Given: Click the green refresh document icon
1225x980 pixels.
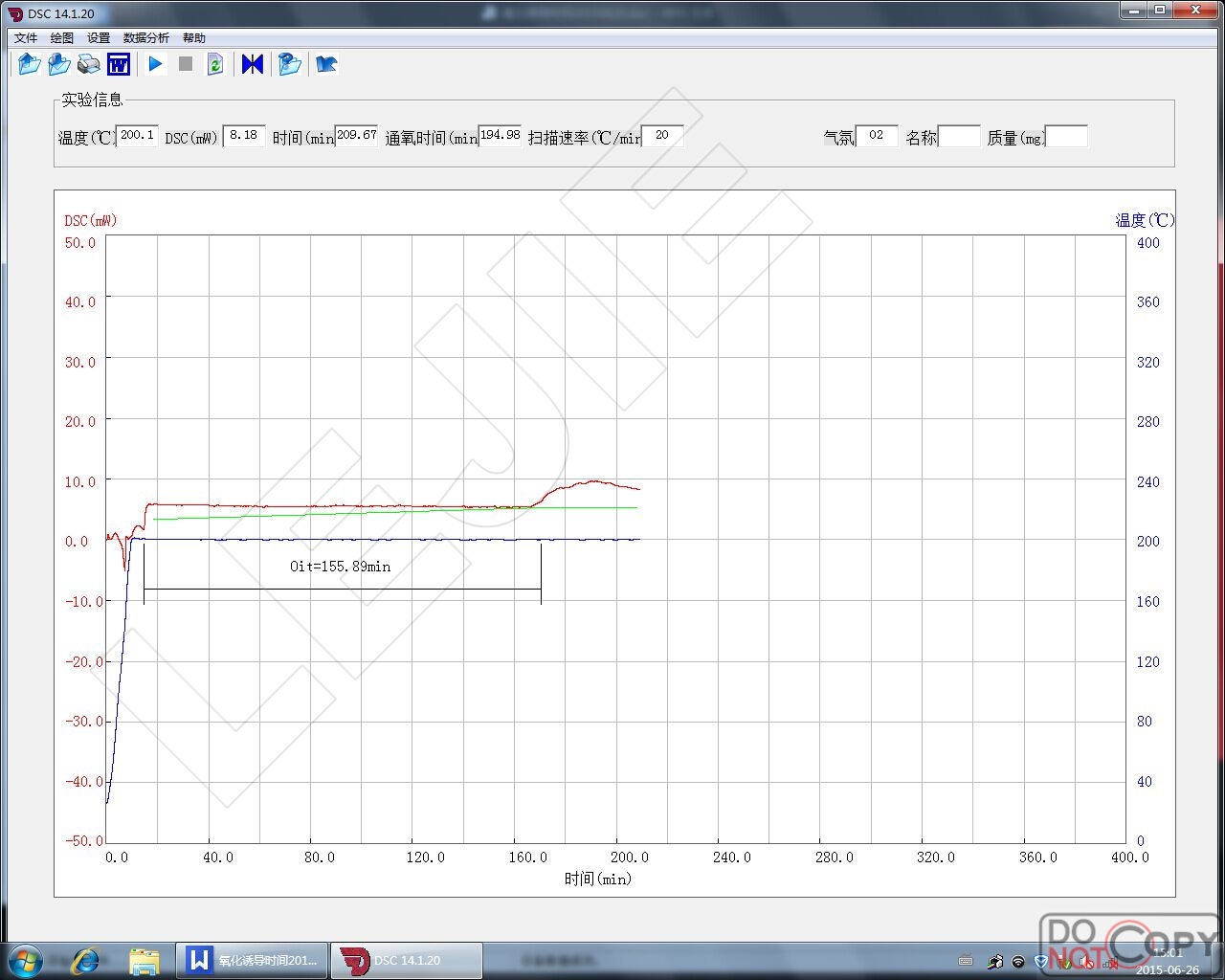Looking at the screenshot, I should [215, 64].
